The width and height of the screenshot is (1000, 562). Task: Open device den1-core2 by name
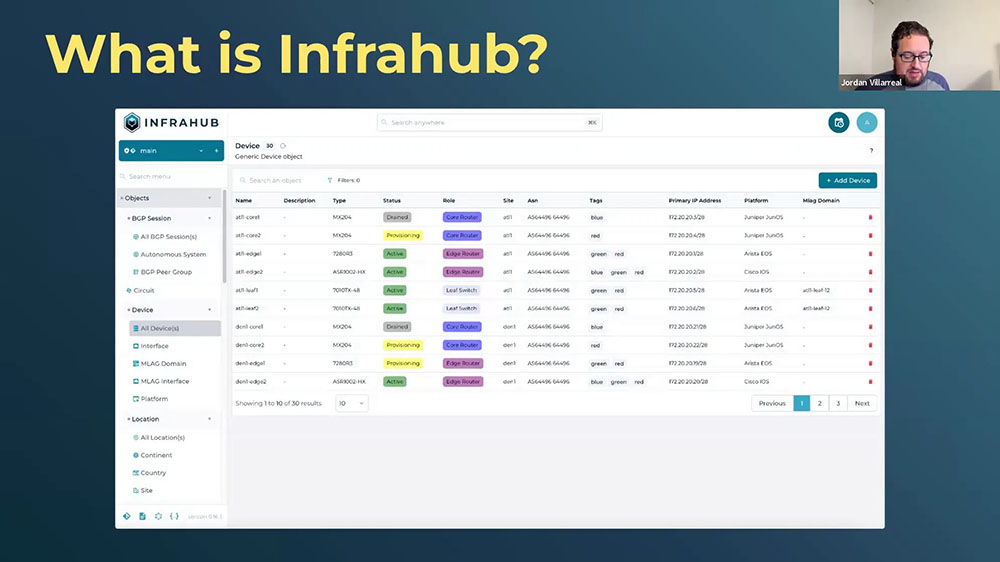point(250,345)
